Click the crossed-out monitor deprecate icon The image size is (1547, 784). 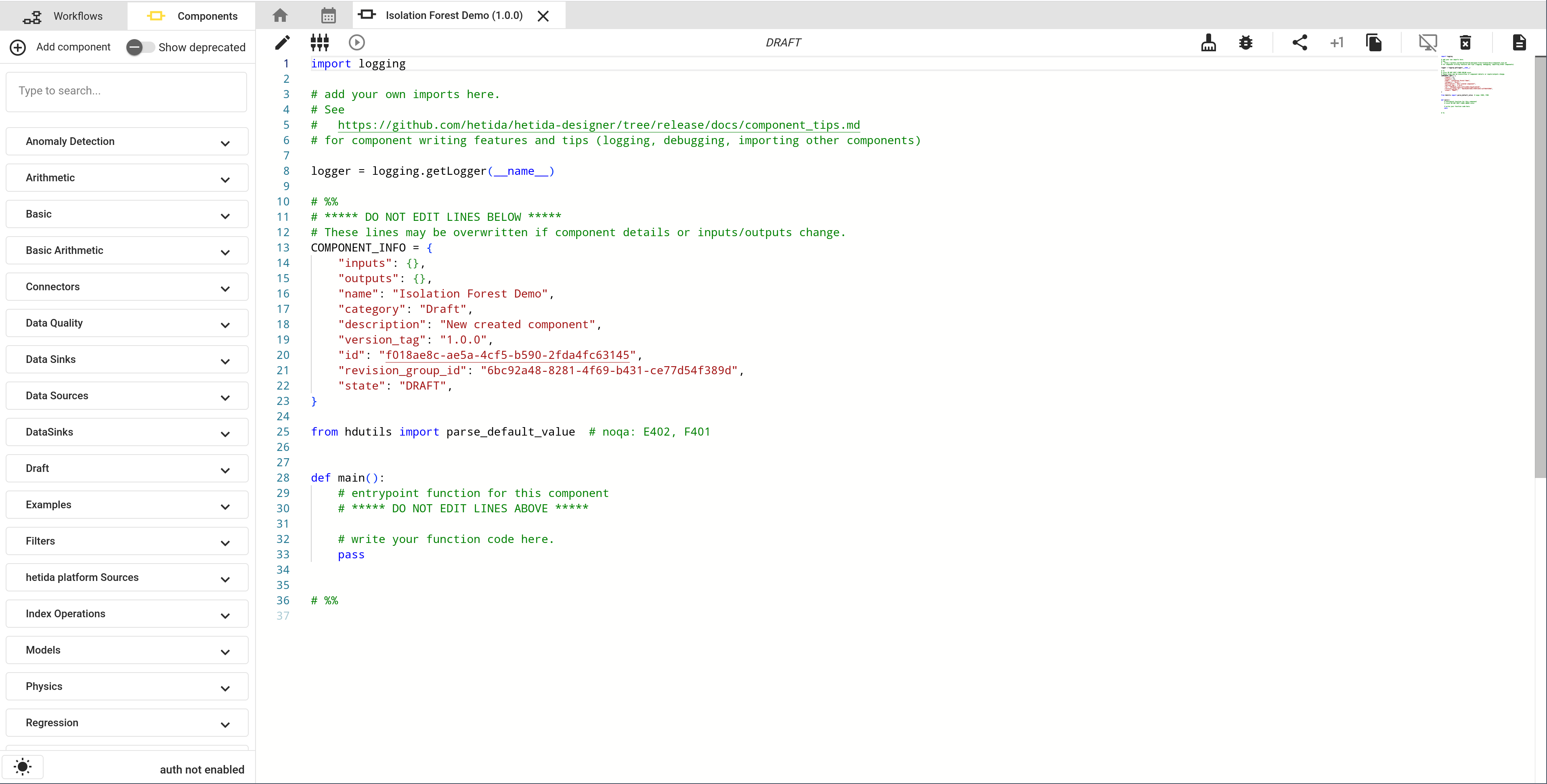click(1428, 43)
